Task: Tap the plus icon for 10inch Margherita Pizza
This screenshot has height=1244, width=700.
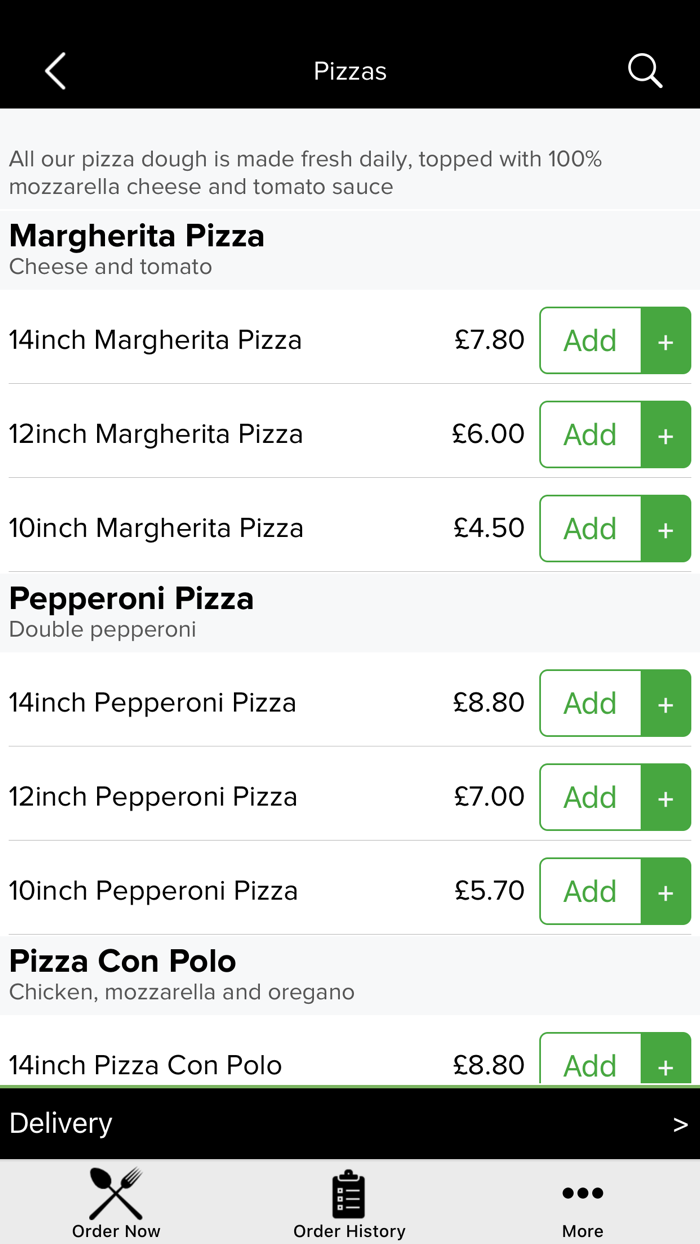Action: pos(666,529)
